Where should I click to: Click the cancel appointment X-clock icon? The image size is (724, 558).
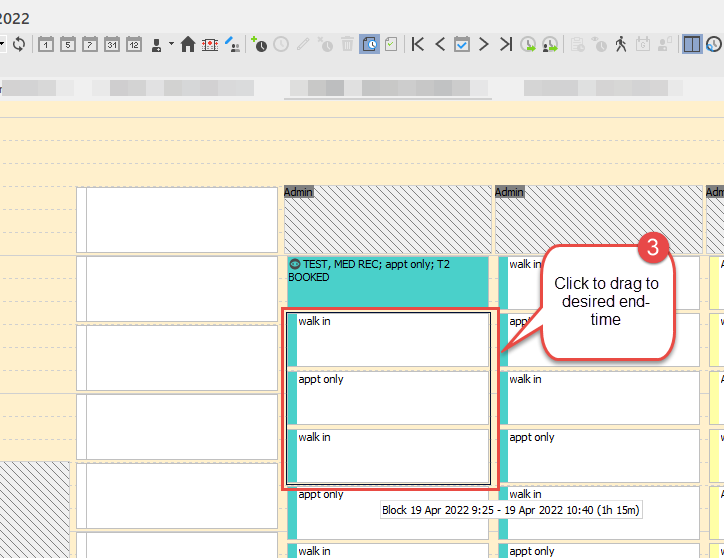325,44
